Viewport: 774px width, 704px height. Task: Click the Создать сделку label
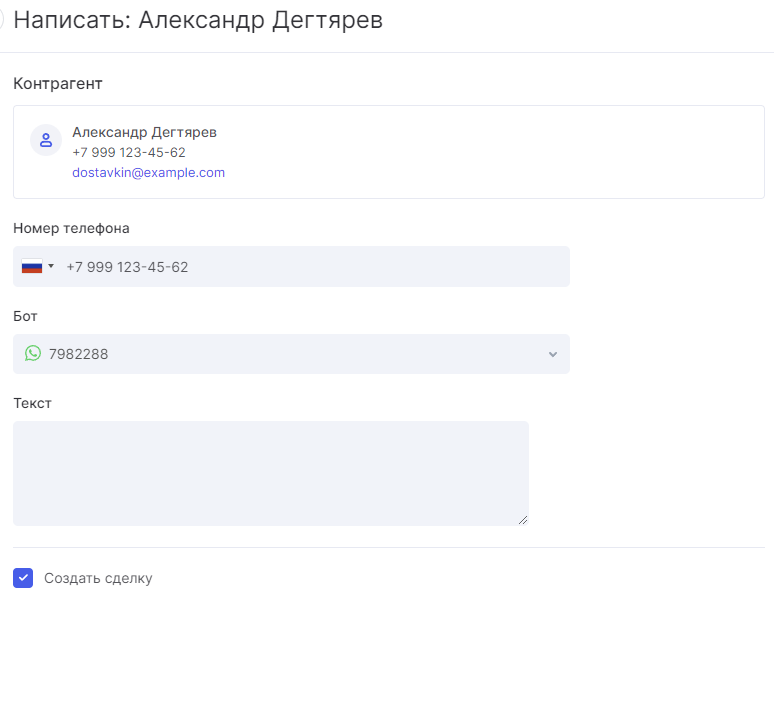(98, 578)
